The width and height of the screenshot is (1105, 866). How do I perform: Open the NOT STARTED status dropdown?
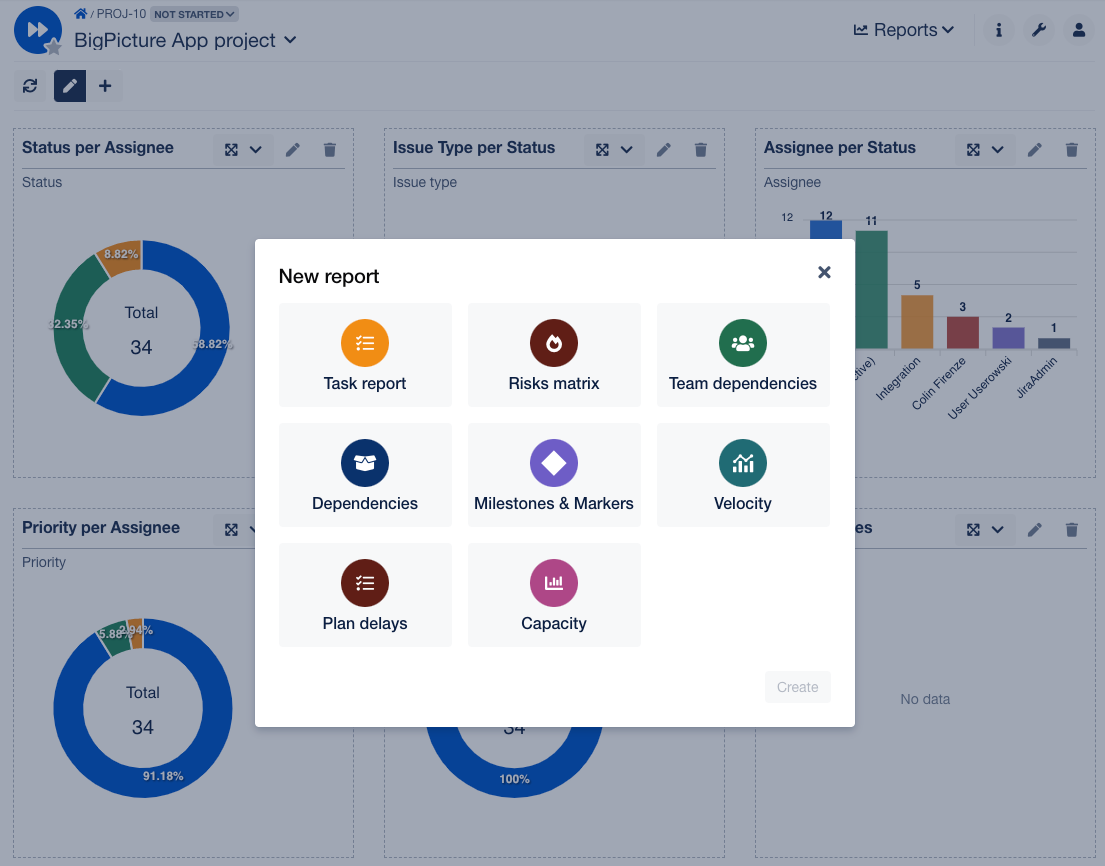pos(194,14)
